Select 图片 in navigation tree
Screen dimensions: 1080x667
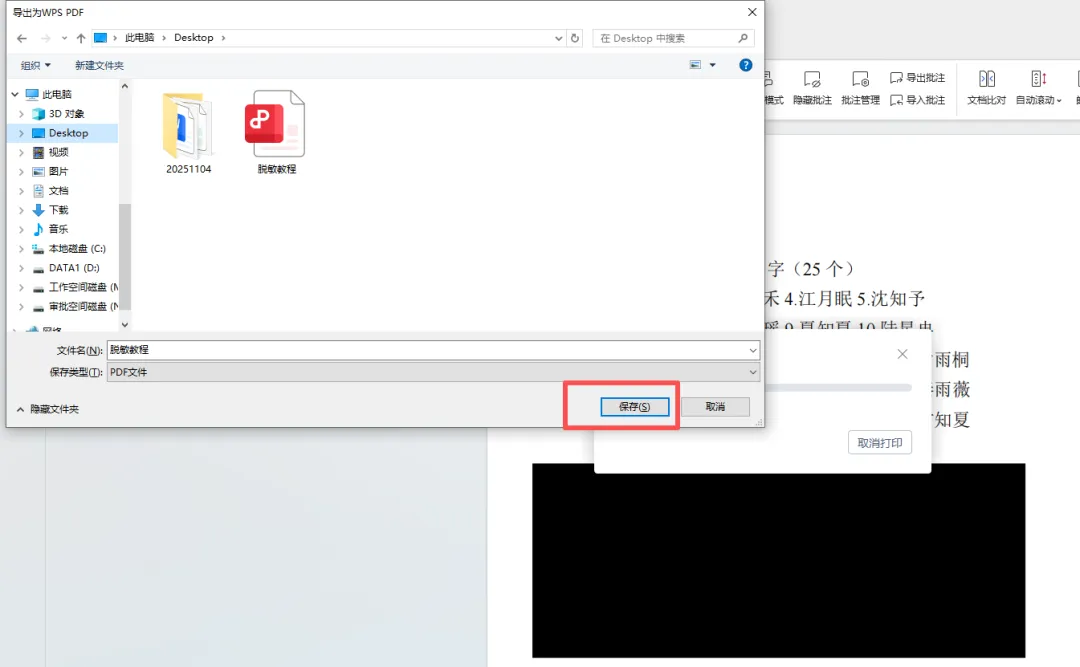[x=59, y=172]
